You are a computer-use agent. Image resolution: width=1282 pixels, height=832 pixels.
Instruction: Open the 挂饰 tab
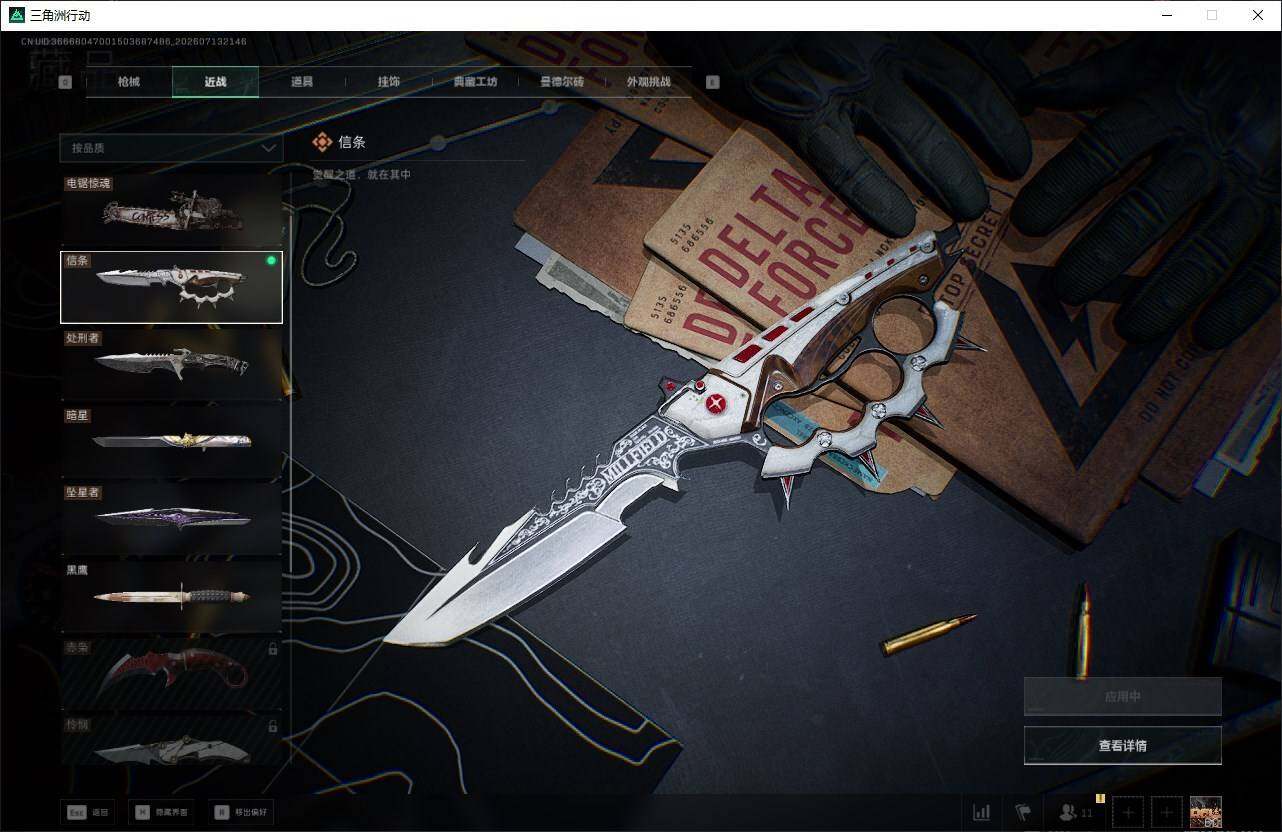tap(388, 82)
